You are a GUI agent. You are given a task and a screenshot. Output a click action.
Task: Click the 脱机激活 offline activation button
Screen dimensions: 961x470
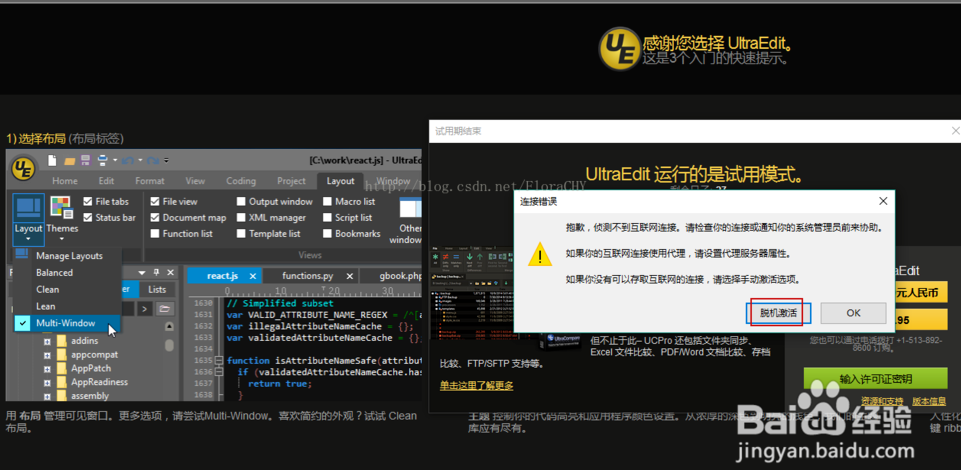tap(778, 313)
